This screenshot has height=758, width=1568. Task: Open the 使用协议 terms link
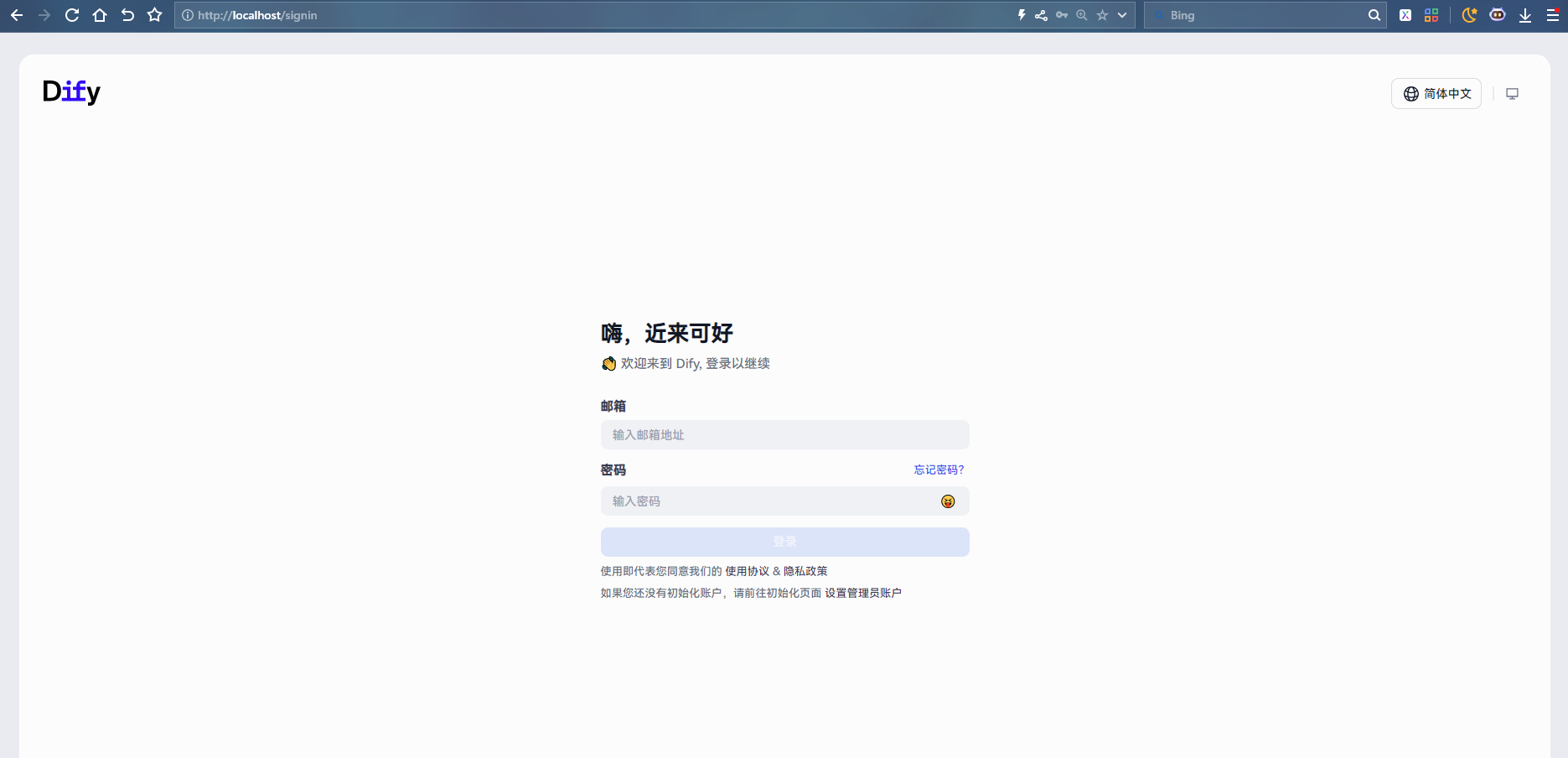pos(748,571)
